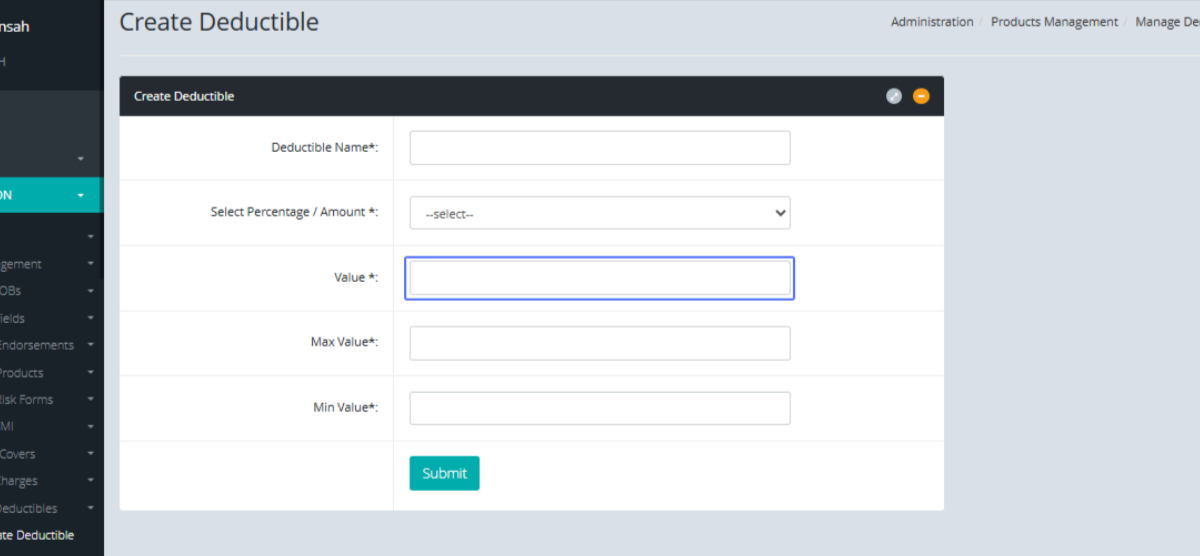The width and height of the screenshot is (1200, 556).
Task: Focus the Value input field
Action: [599, 278]
